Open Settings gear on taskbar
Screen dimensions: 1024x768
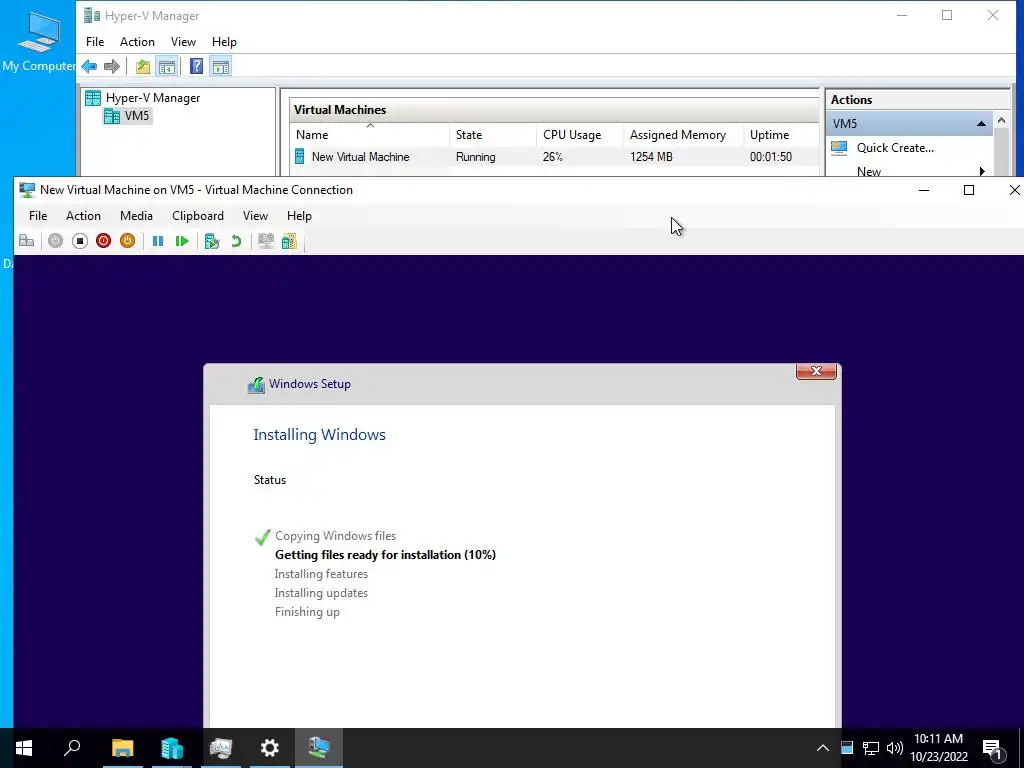coord(270,748)
